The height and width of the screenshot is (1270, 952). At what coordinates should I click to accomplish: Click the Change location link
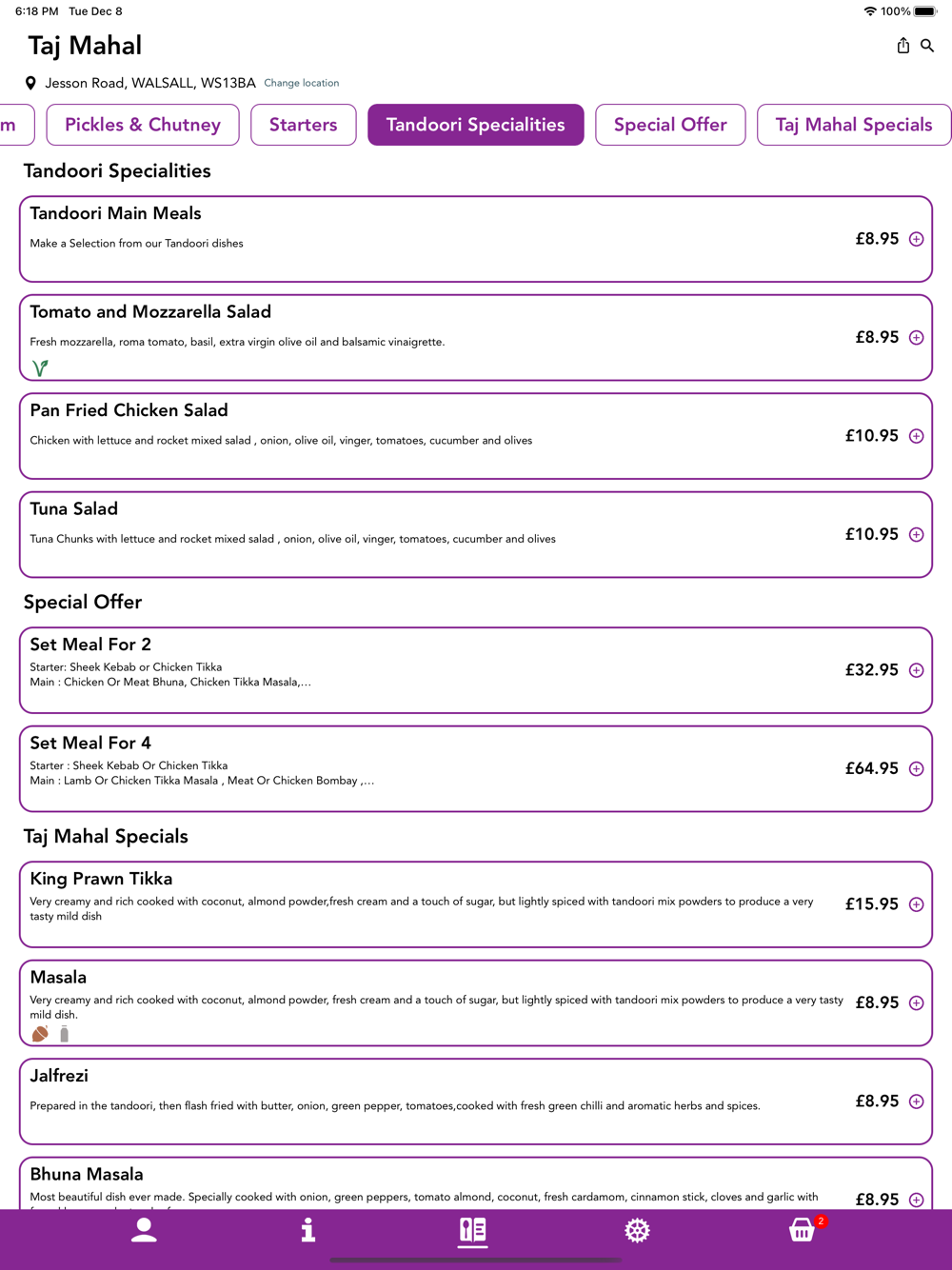click(301, 83)
